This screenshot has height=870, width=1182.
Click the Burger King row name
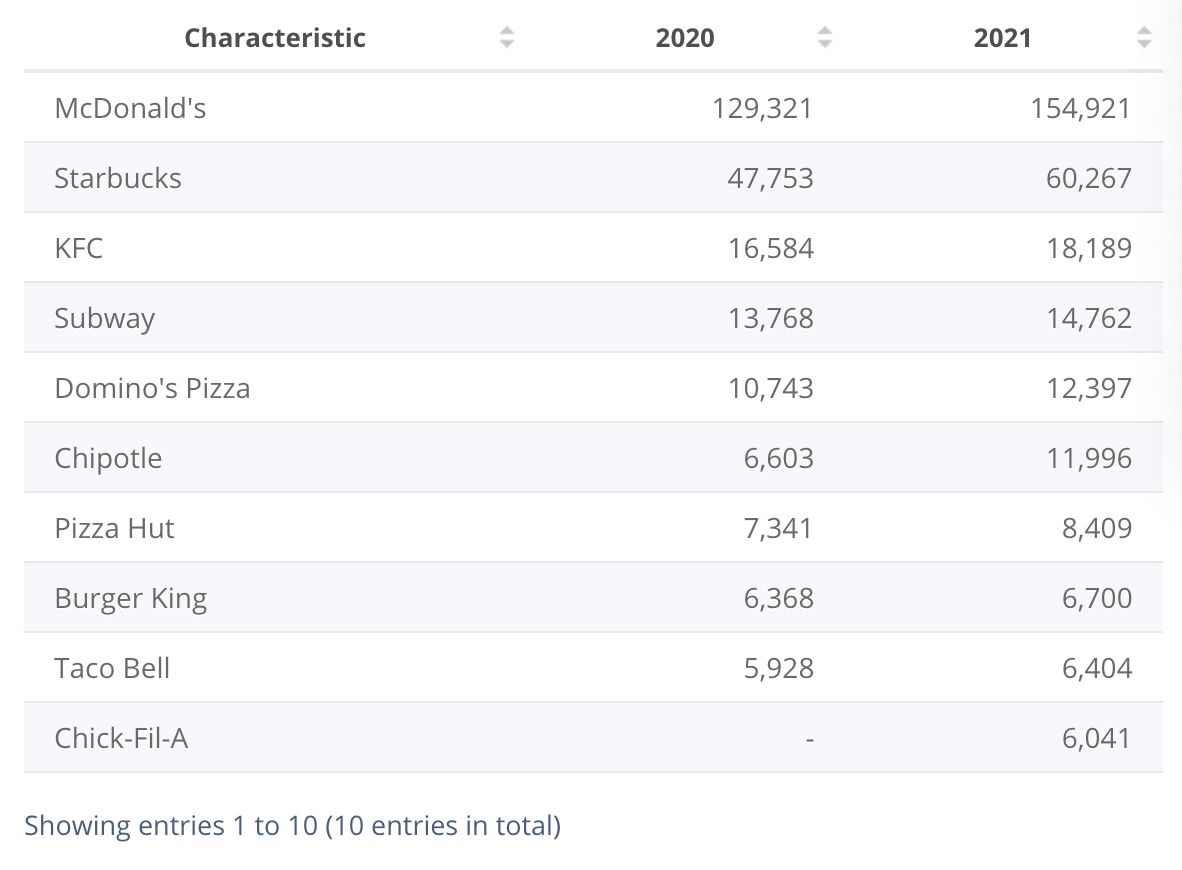(x=131, y=598)
